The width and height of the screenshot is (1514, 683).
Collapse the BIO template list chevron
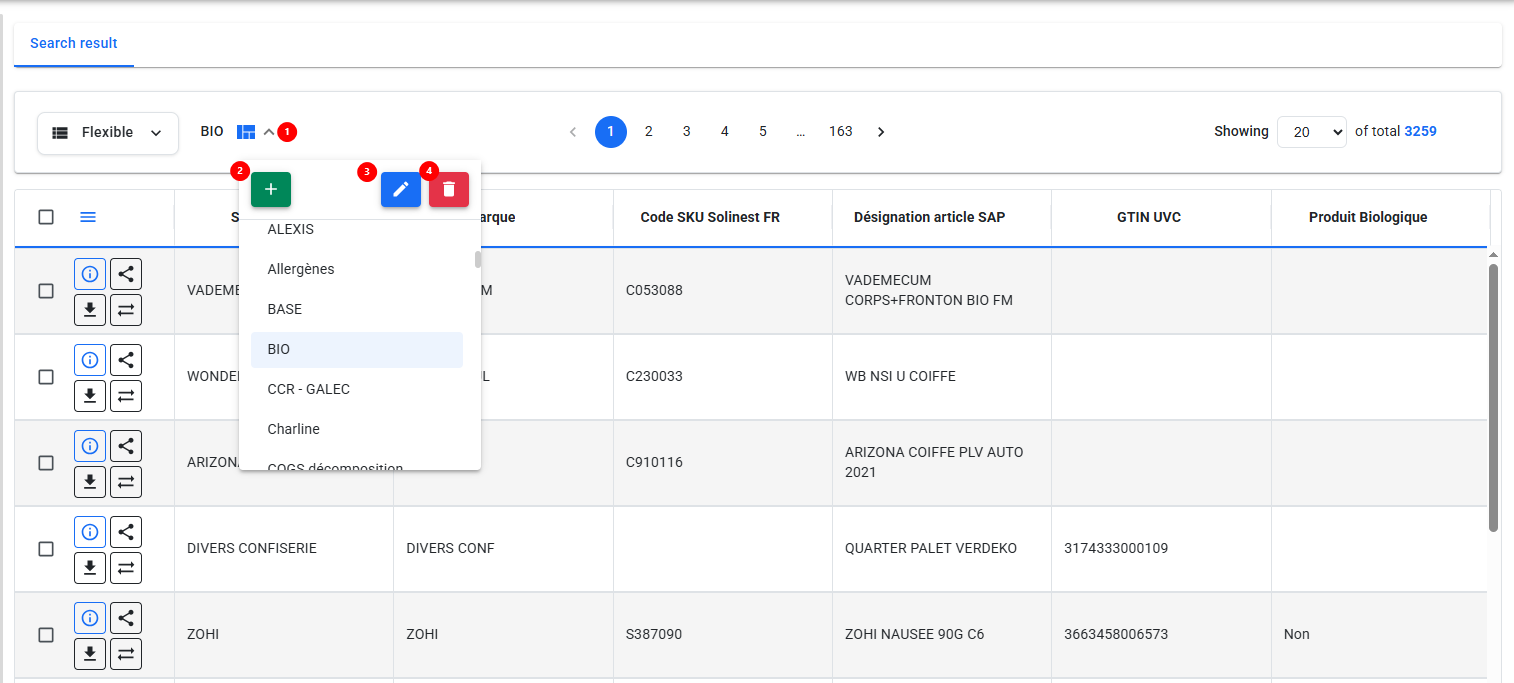point(269,132)
